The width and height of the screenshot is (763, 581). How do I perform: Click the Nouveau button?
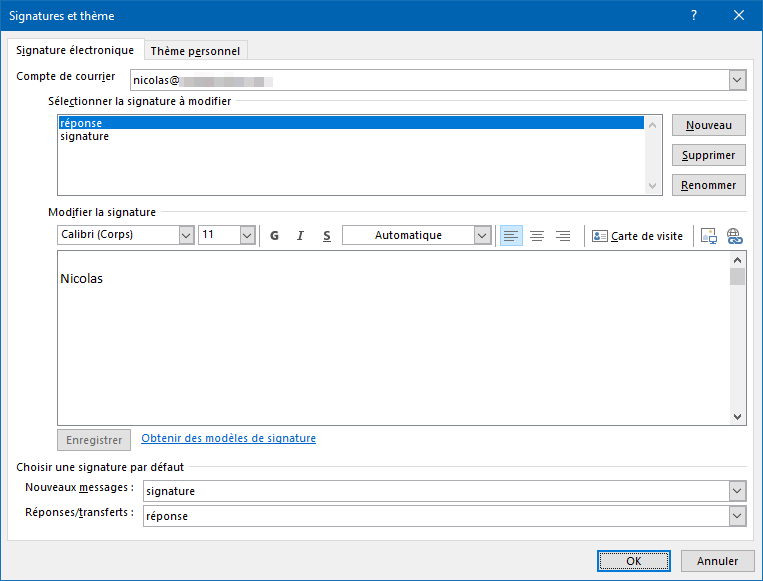coord(708,125)
